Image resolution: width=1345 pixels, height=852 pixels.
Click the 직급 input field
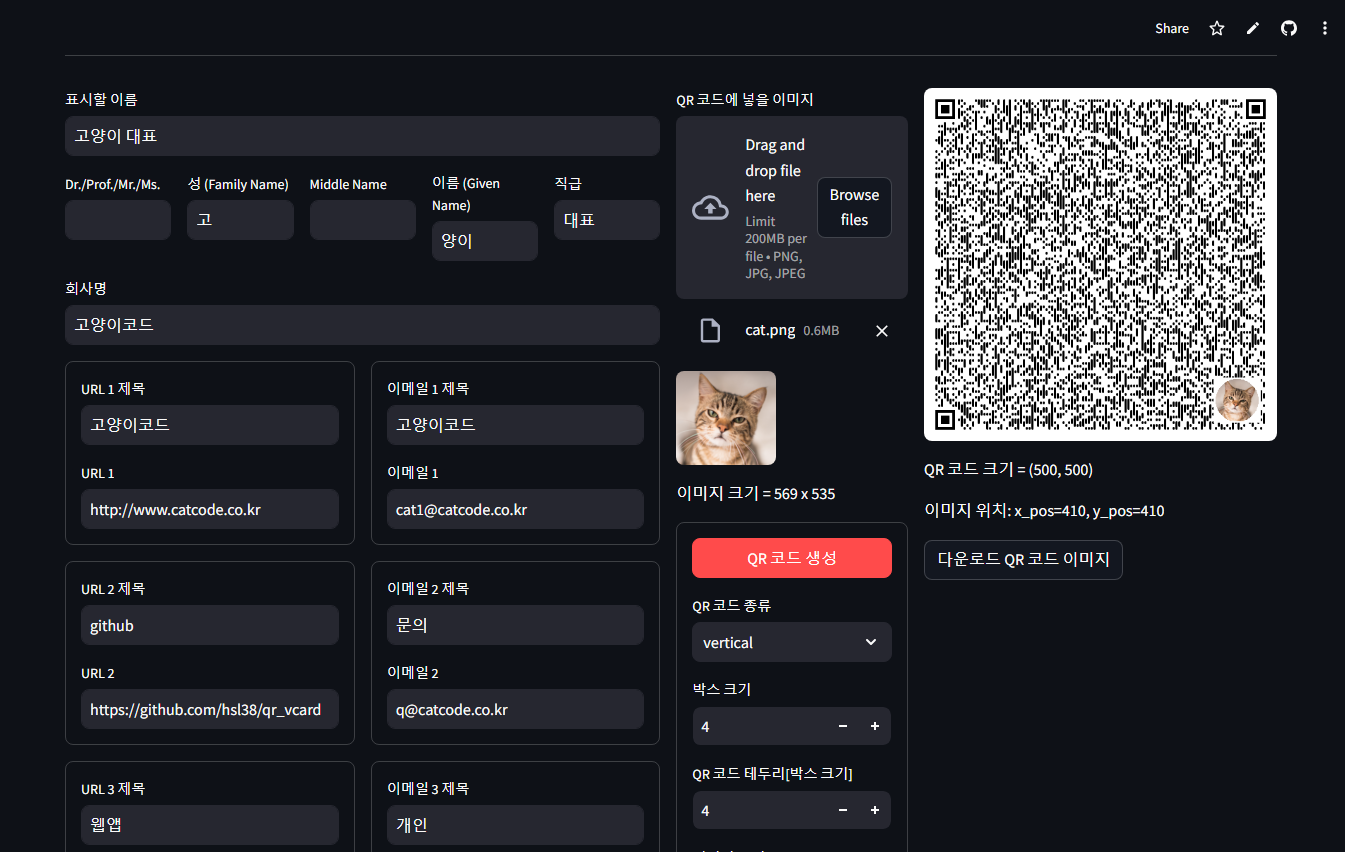607,220
